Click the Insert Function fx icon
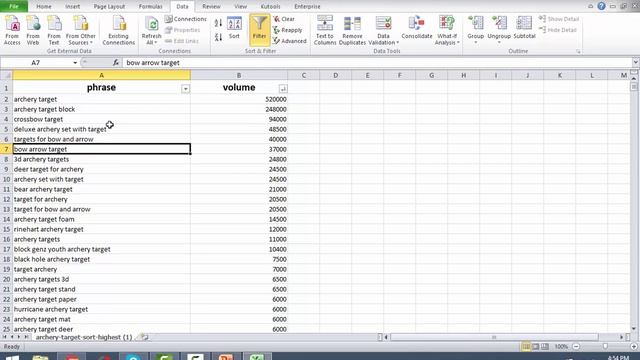 pyautogui.click(x=116, y=63)
